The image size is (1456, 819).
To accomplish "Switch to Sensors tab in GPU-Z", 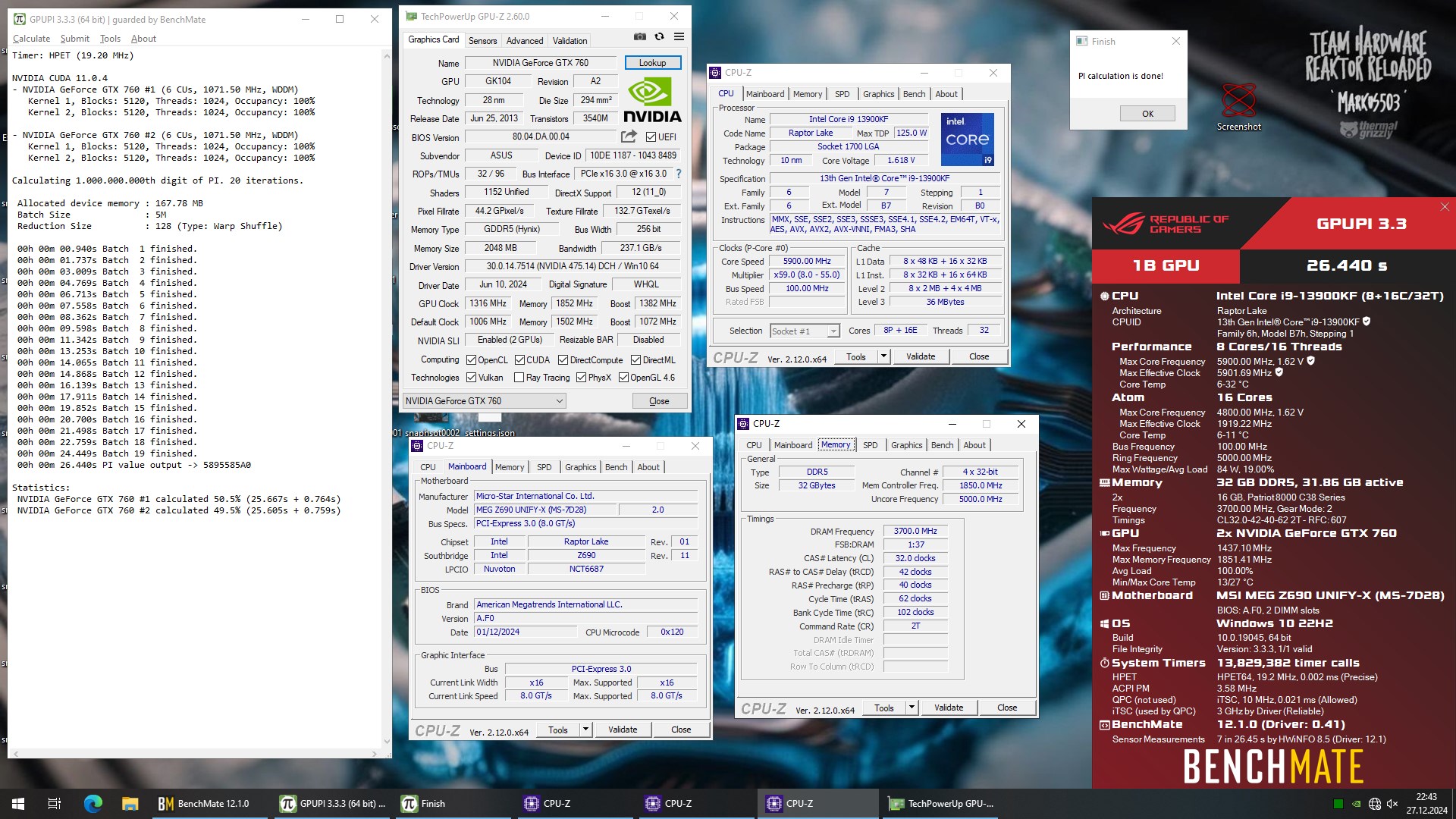I will [482, 41].
